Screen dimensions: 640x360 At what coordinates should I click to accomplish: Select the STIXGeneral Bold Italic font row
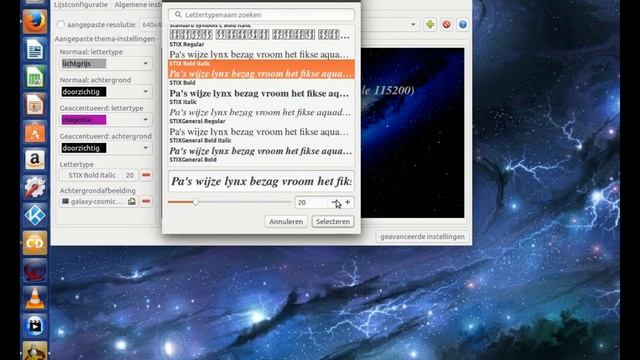click(261, 146)
